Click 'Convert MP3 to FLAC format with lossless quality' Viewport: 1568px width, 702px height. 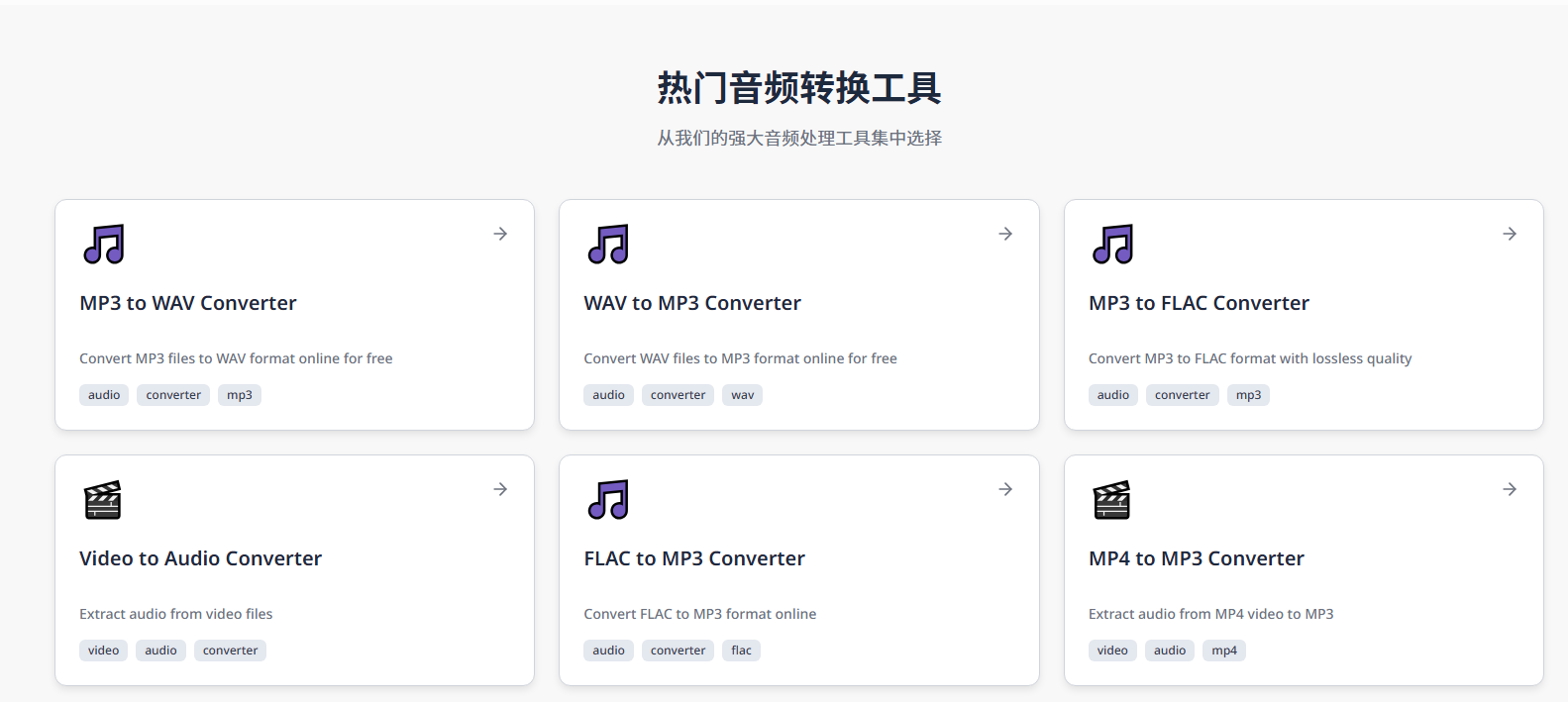[1250, 358]
